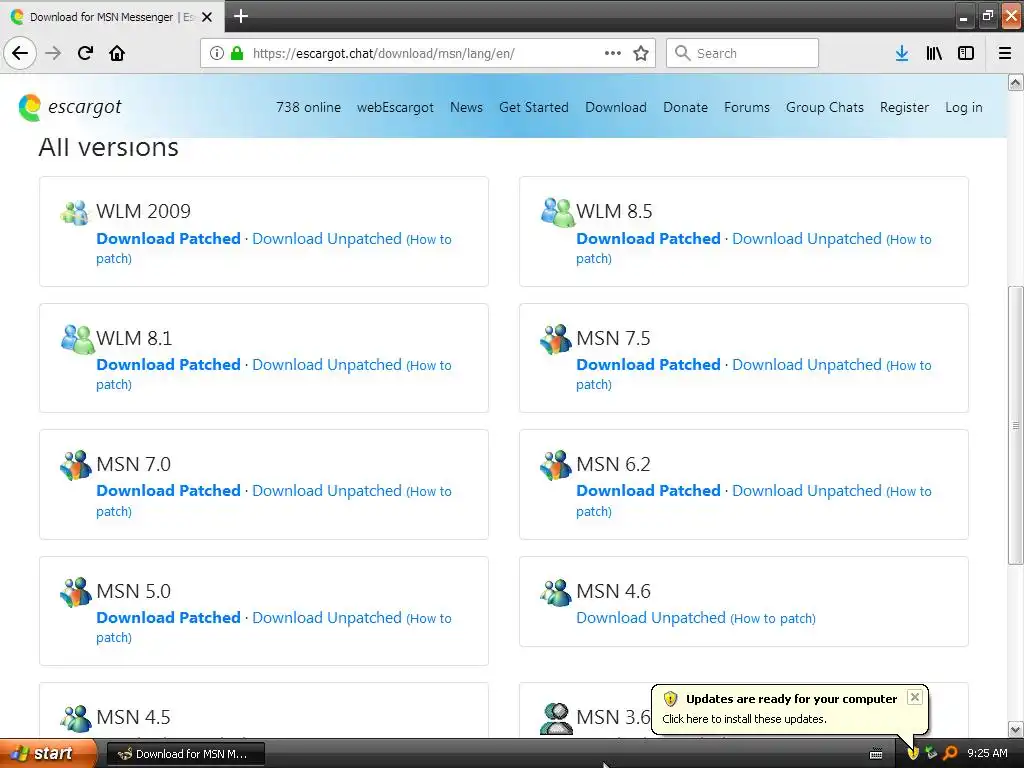The width and height of the screenshot is (1024, 768).
Task: Download Unpatched MSN 6.2
Action: tap(807, 490)
